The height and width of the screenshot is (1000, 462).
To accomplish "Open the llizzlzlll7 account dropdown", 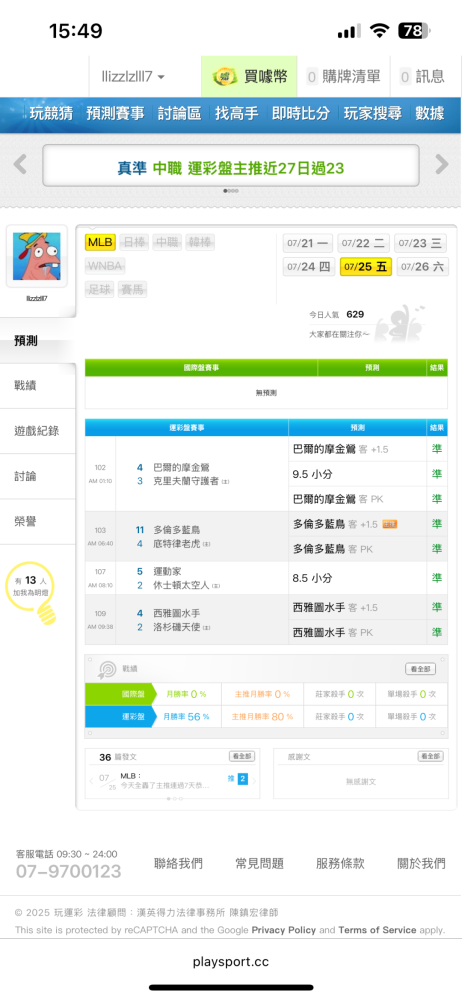I will [x=133, y=77].
